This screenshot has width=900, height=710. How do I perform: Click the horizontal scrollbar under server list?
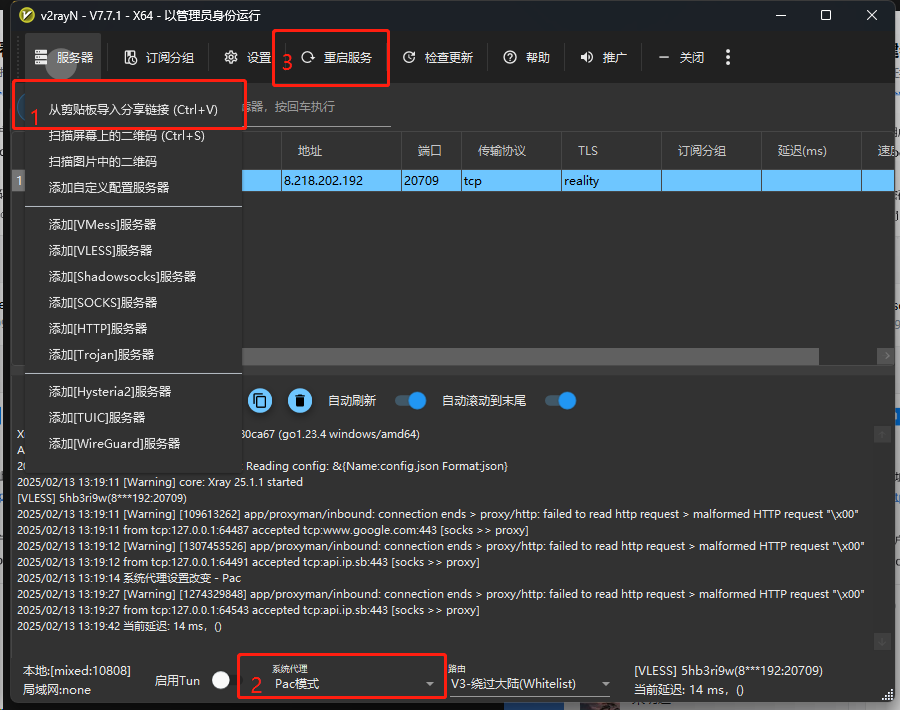[530, 356]
